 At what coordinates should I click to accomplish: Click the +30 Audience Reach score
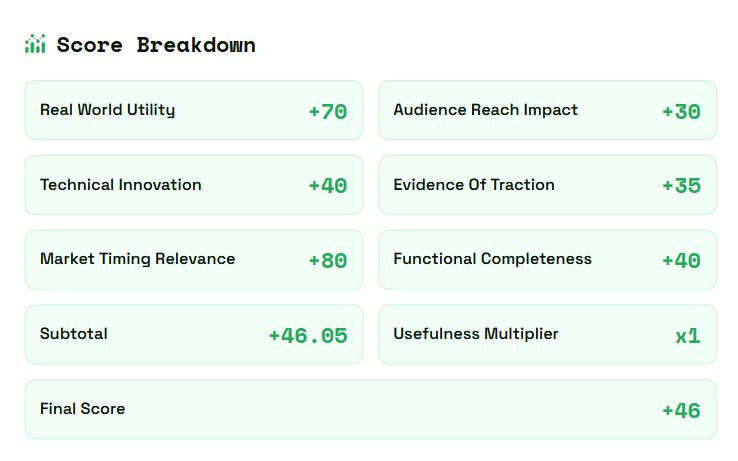(x=681, y=111)
